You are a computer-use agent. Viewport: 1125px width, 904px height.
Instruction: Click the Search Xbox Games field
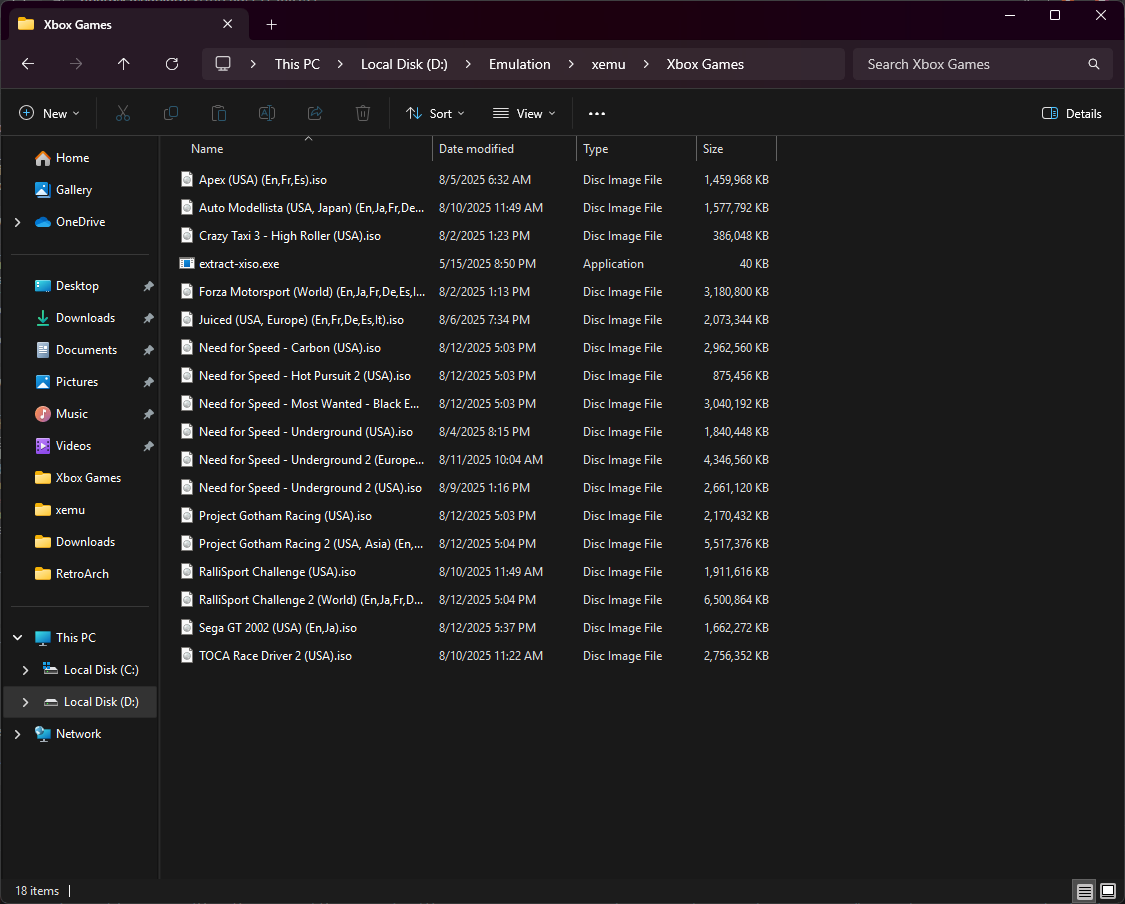click(970, 64)
